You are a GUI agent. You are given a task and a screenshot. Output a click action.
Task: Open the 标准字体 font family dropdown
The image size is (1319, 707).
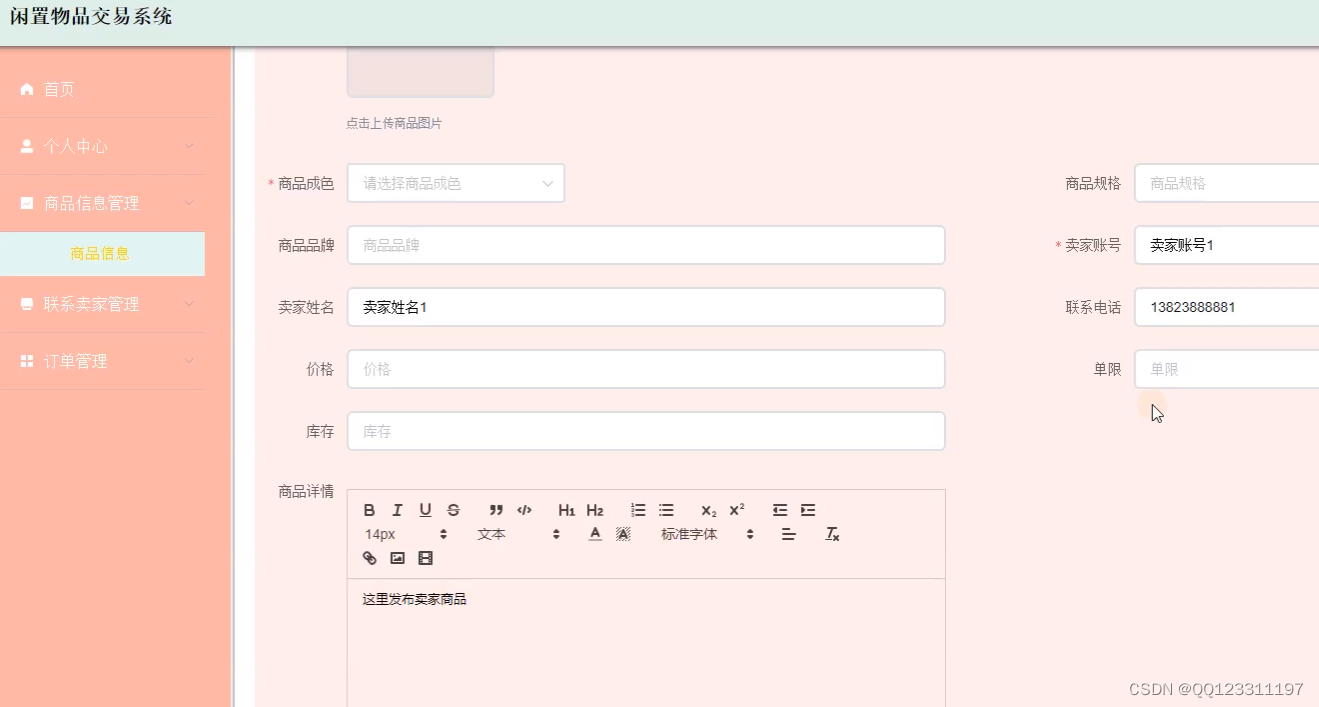coord(706,534)
